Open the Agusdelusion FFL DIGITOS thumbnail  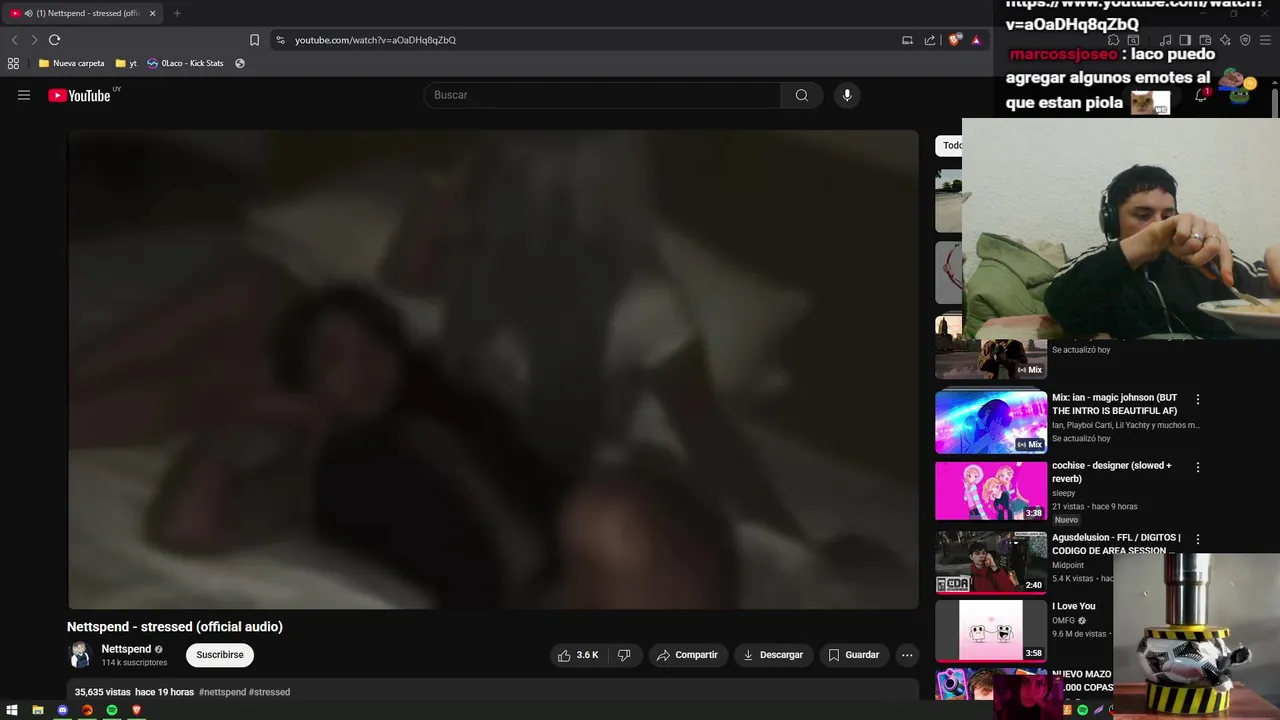click(x=991, y=562)
